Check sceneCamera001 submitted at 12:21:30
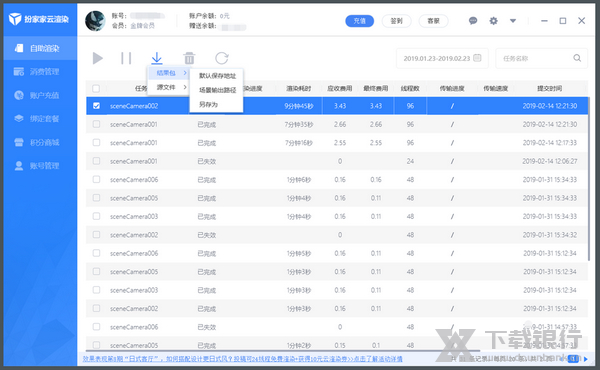The image size is (600, 370). (x=96, y=124)
